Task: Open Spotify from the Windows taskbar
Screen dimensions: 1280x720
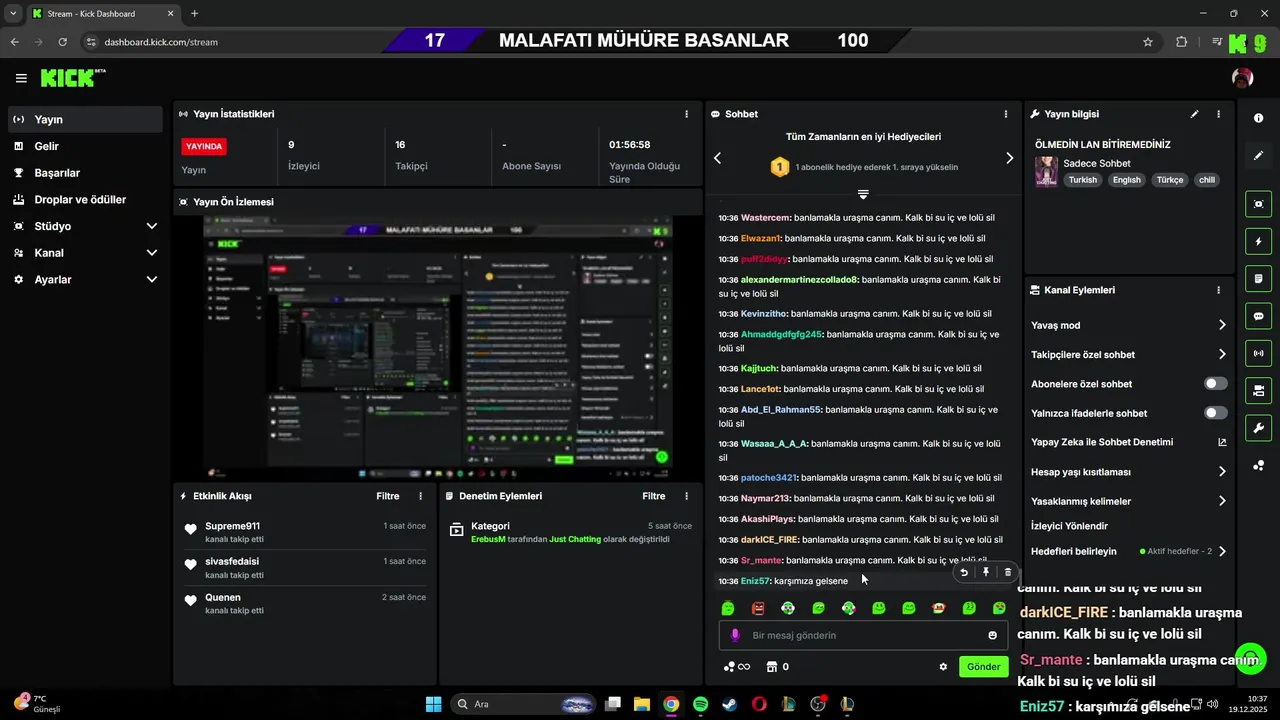Action: point(700,704)
